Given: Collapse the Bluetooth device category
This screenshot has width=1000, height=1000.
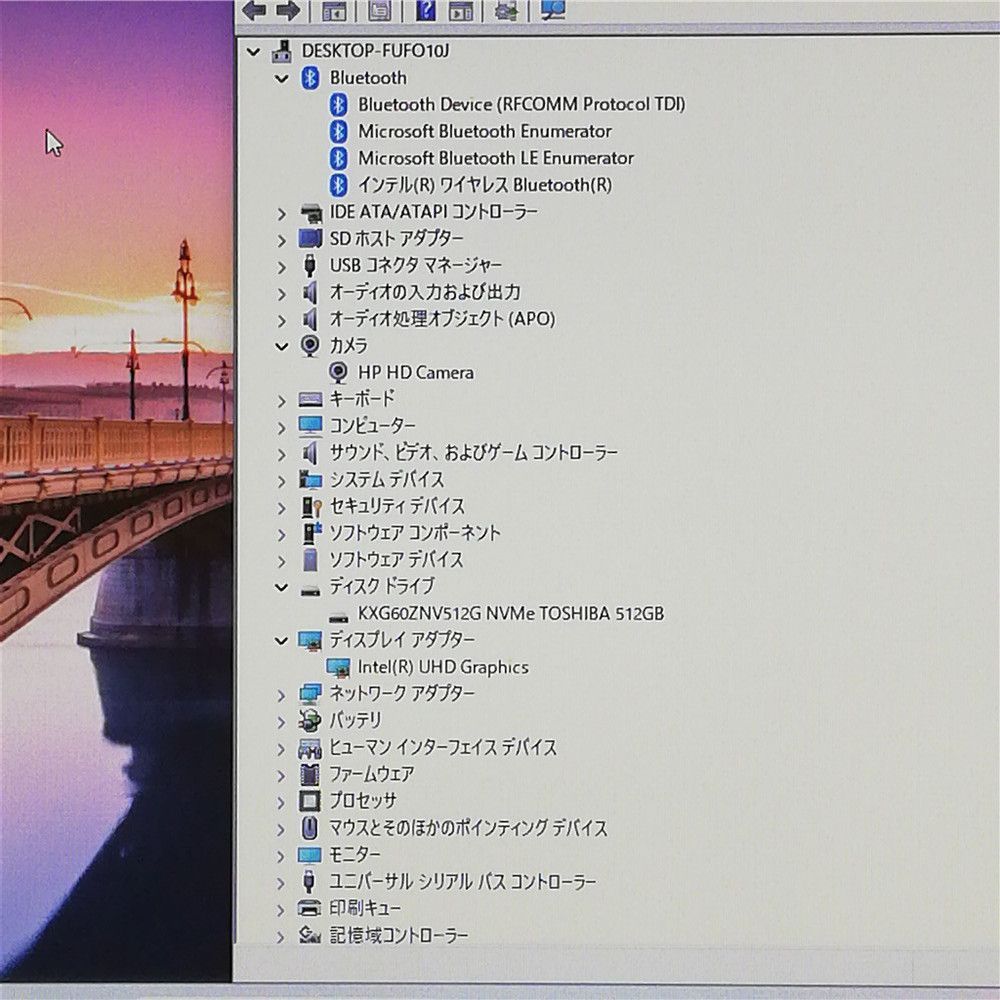Looking at the screenshot, I should (282, 78).
